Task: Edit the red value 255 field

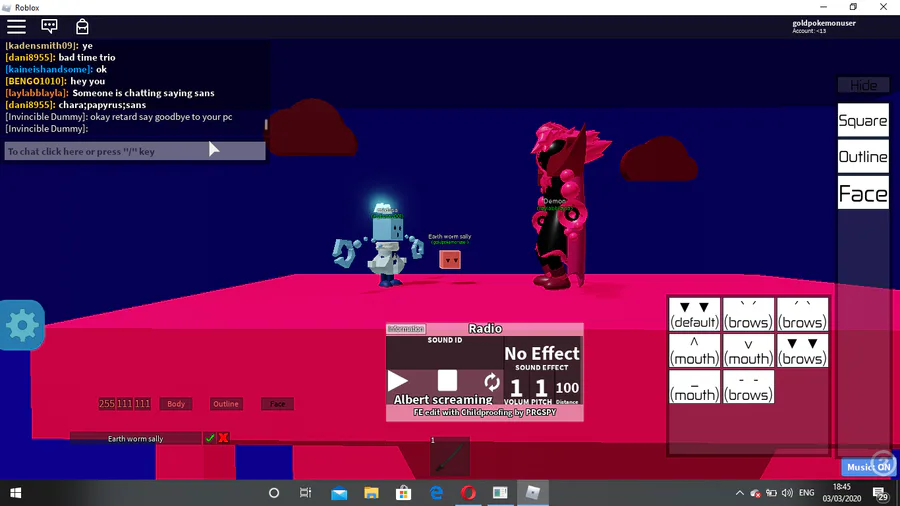Action: [107, 404]
